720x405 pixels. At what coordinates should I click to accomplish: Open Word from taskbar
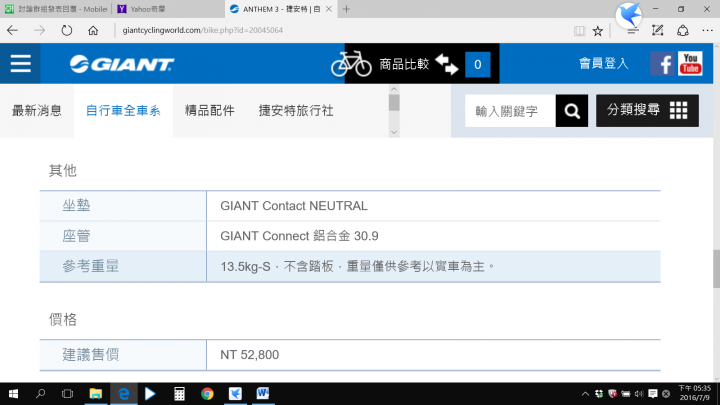263,394
